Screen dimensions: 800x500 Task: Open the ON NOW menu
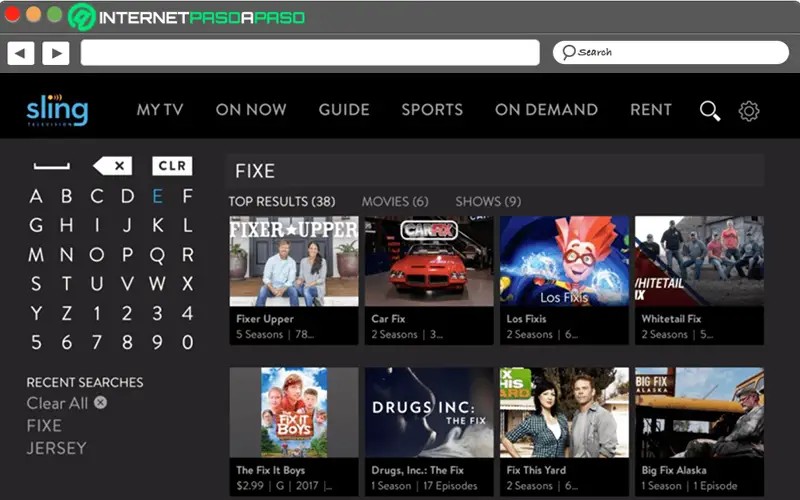(x=251, y=110)
